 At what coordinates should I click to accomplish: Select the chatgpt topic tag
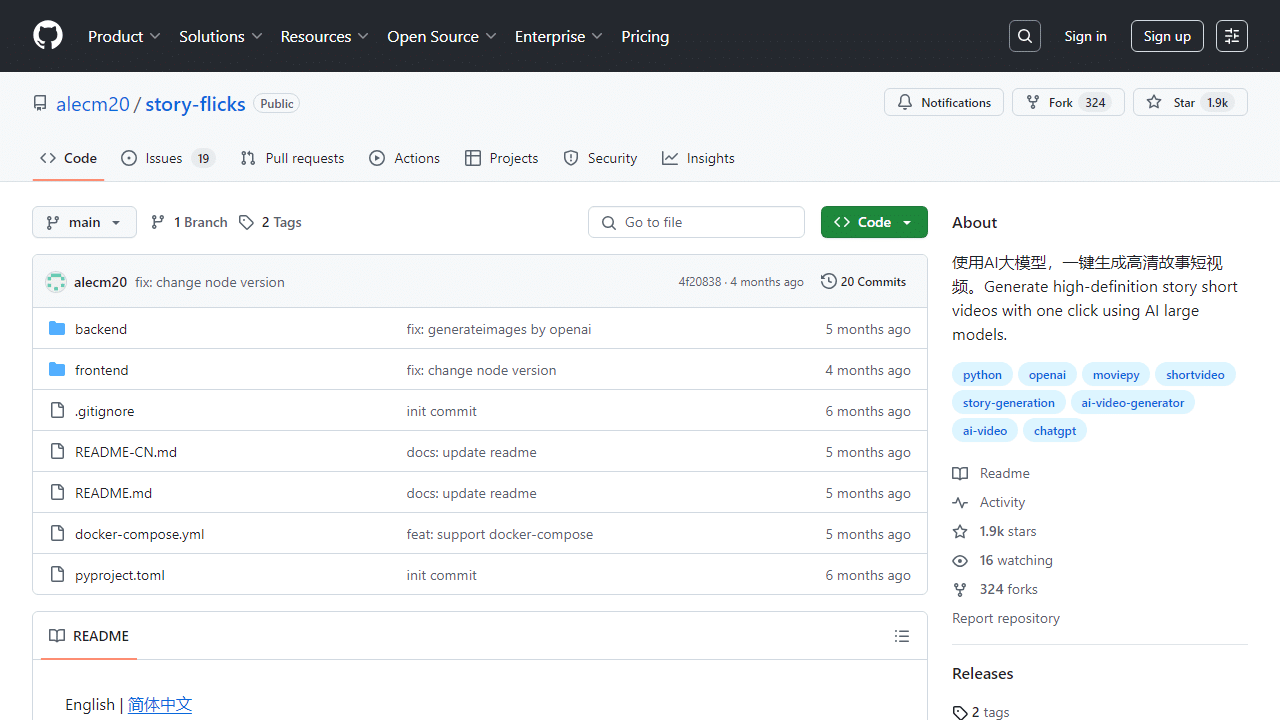pos(1055,431)
